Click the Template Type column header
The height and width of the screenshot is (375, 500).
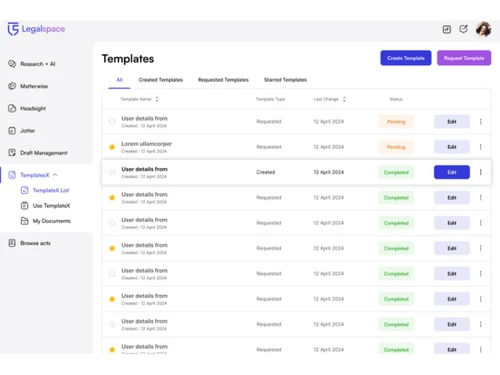[x=270, y=99]
